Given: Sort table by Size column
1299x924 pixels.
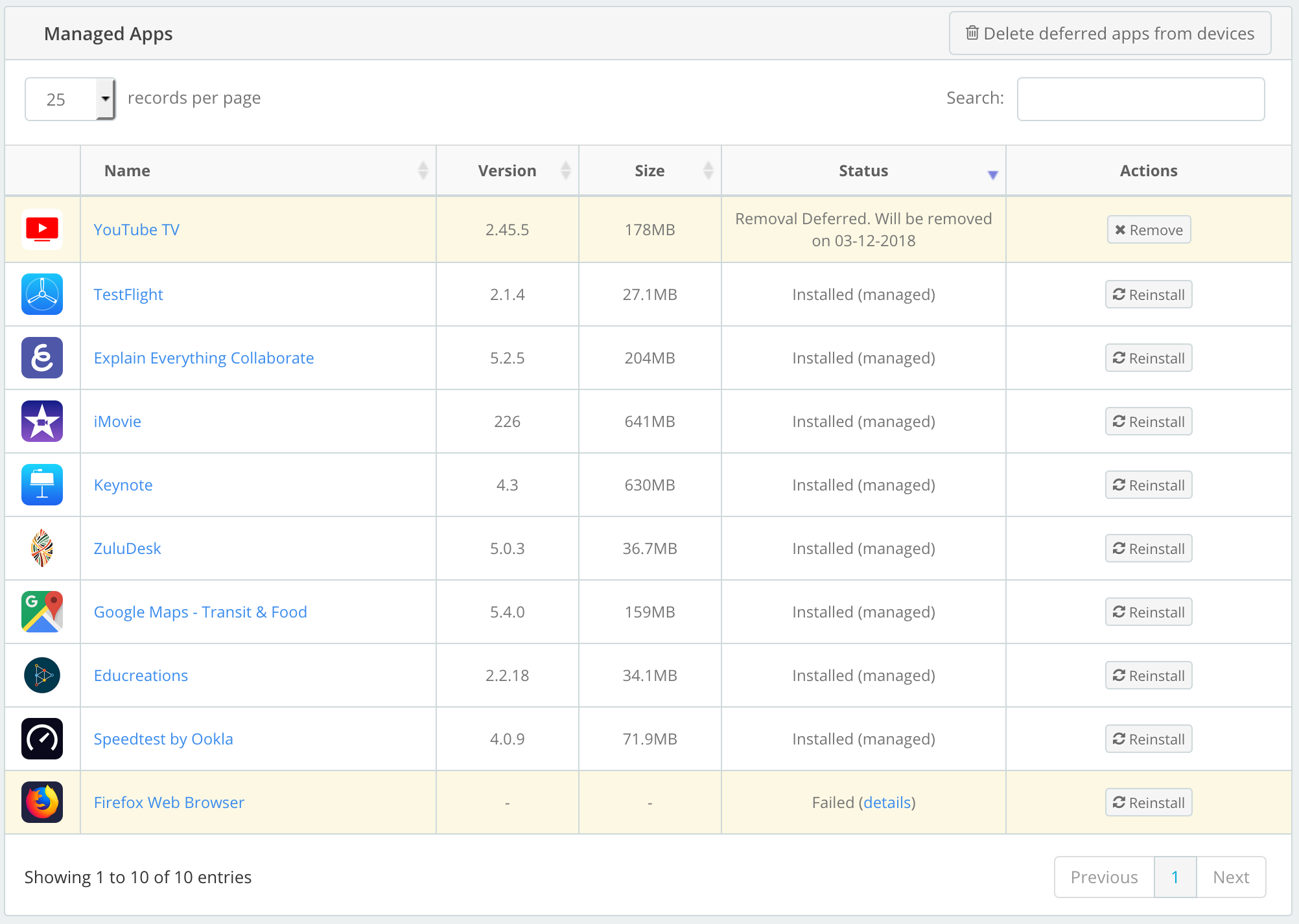Looking at the screenshot, I should (649, 170).
